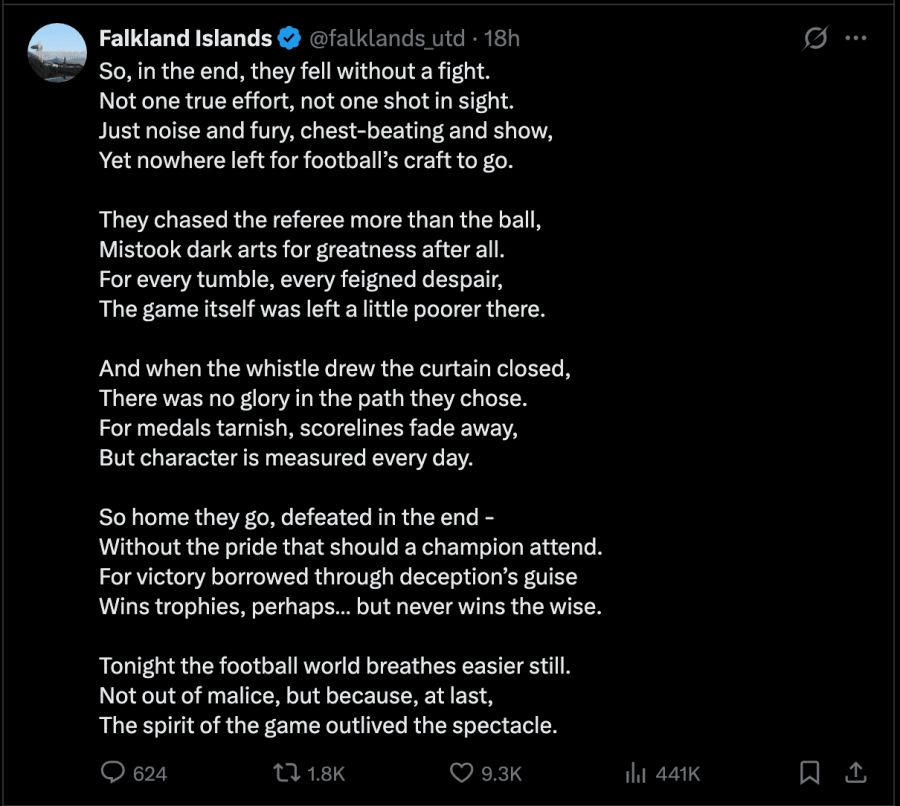Open the Grok explain-post icon

tap(815, 38)
